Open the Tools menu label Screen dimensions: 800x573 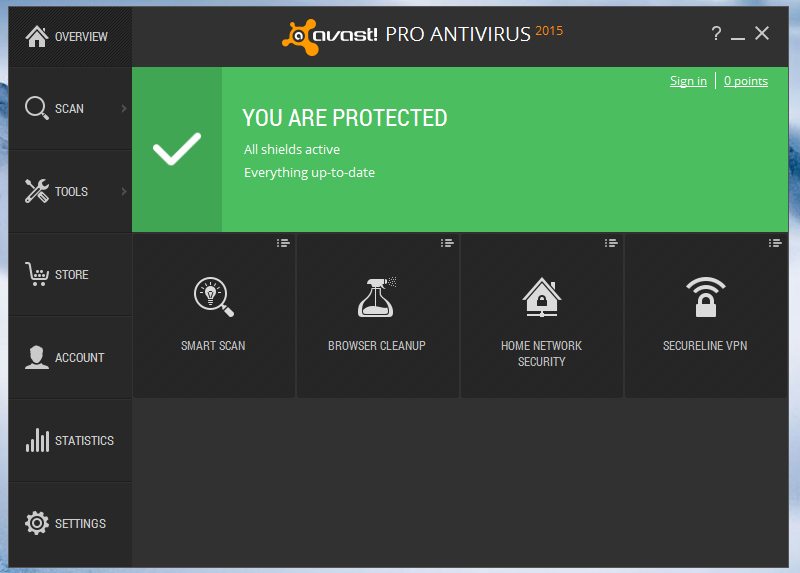71,192
